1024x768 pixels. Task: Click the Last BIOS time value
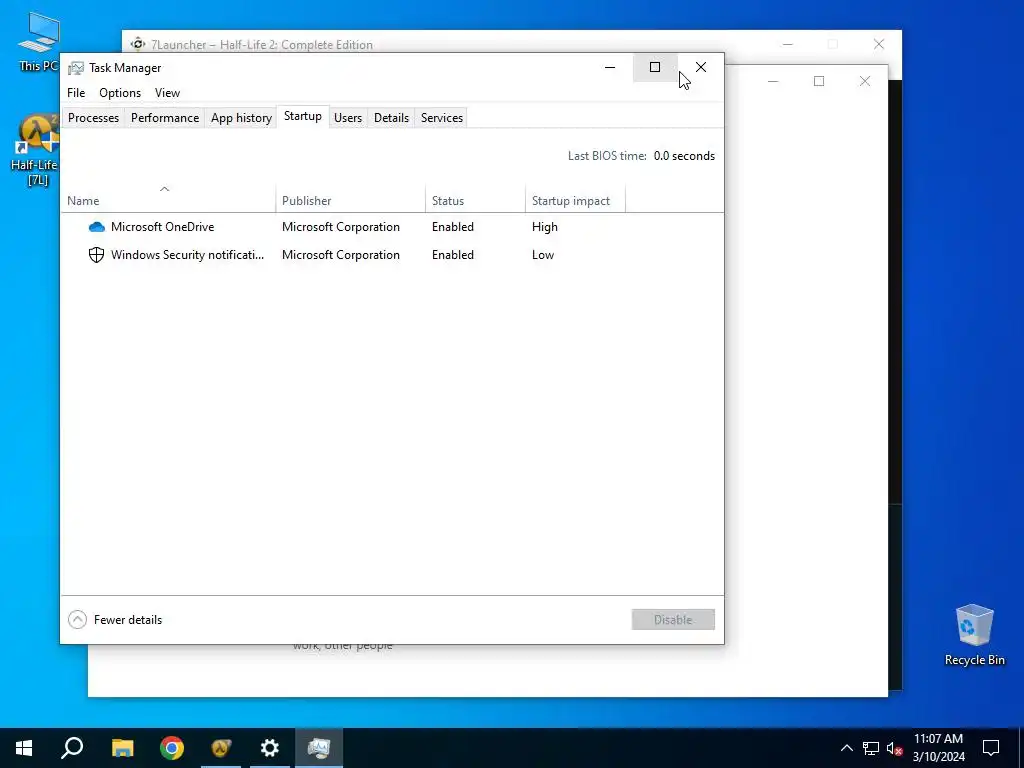click(684, 155)
